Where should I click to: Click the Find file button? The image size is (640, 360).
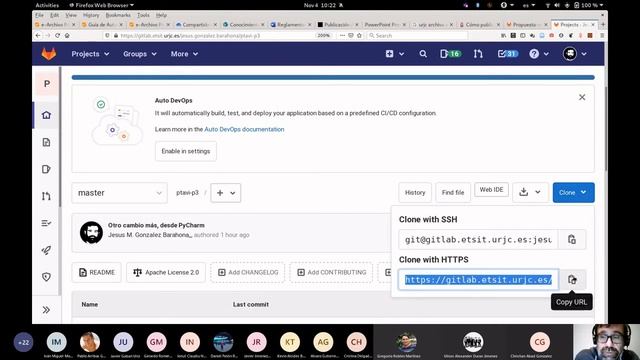coord(453,192)
